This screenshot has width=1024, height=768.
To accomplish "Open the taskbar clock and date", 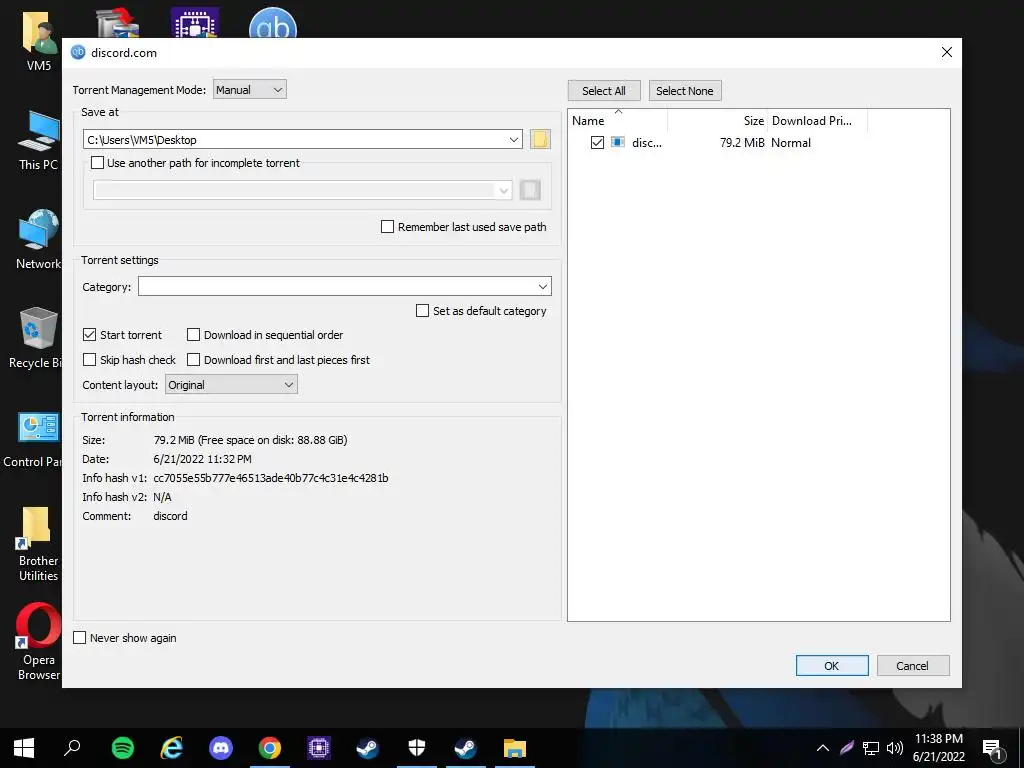I will (x=938, y=748).
